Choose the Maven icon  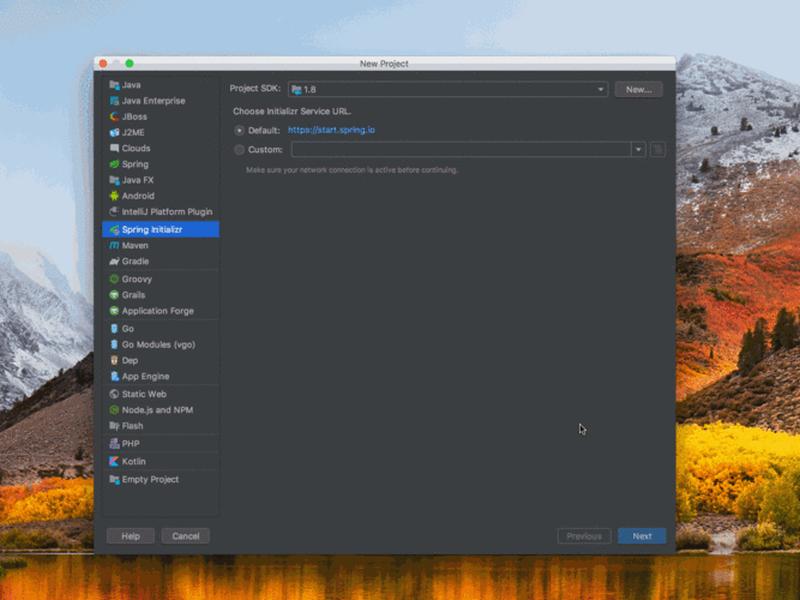click(x=114, y=245)
